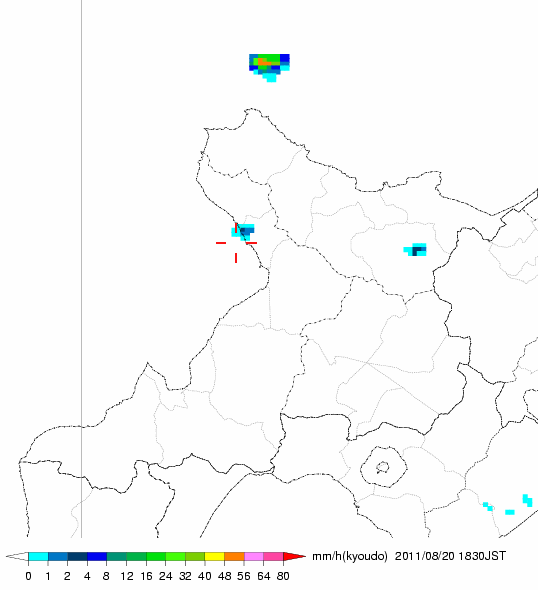538x590 pixels.
Task: Click the coastal rain echo beside the crosshair
Action: click(x=243, y=232)
